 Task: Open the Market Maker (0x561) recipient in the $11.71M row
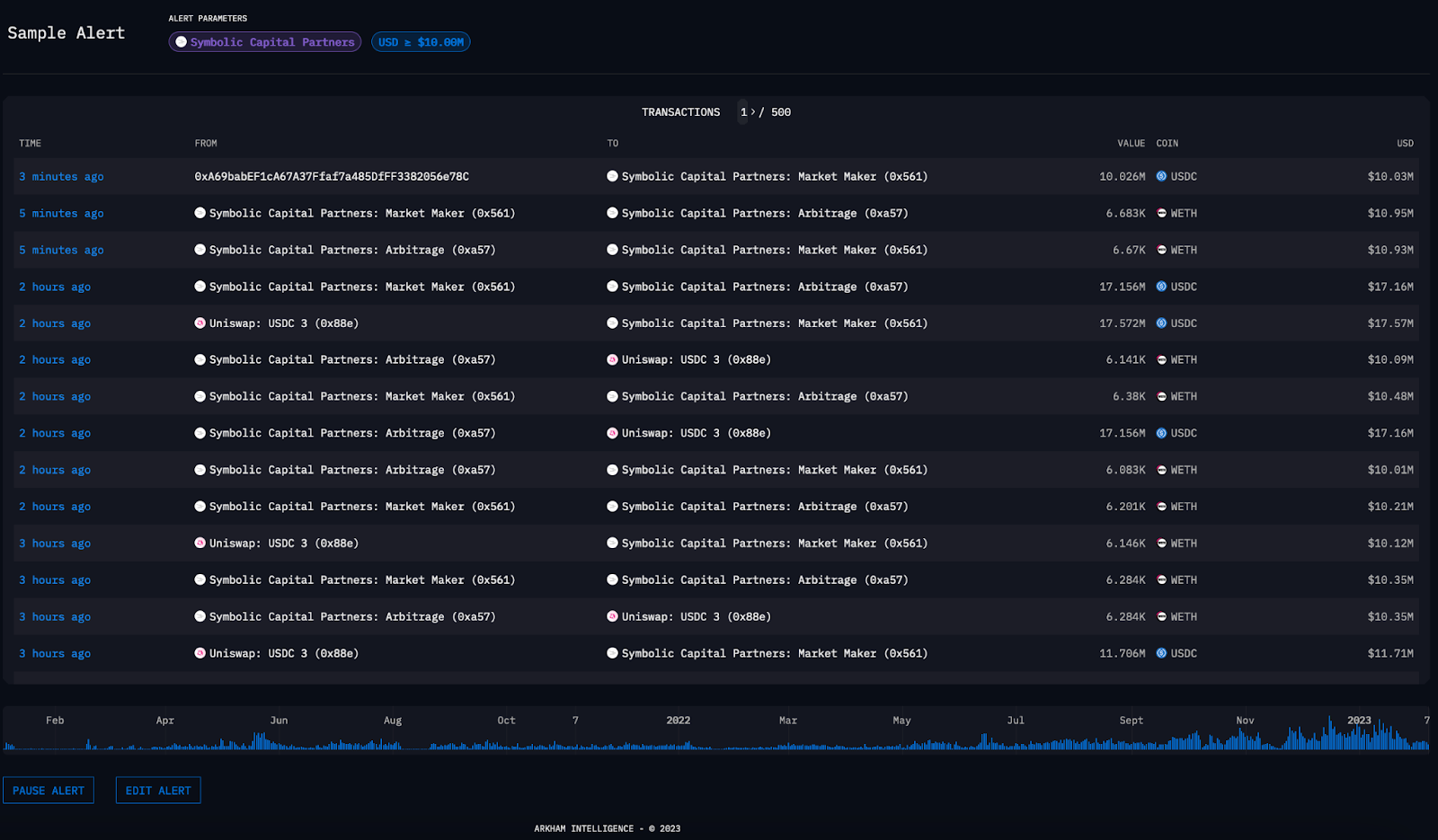(775, 654)
